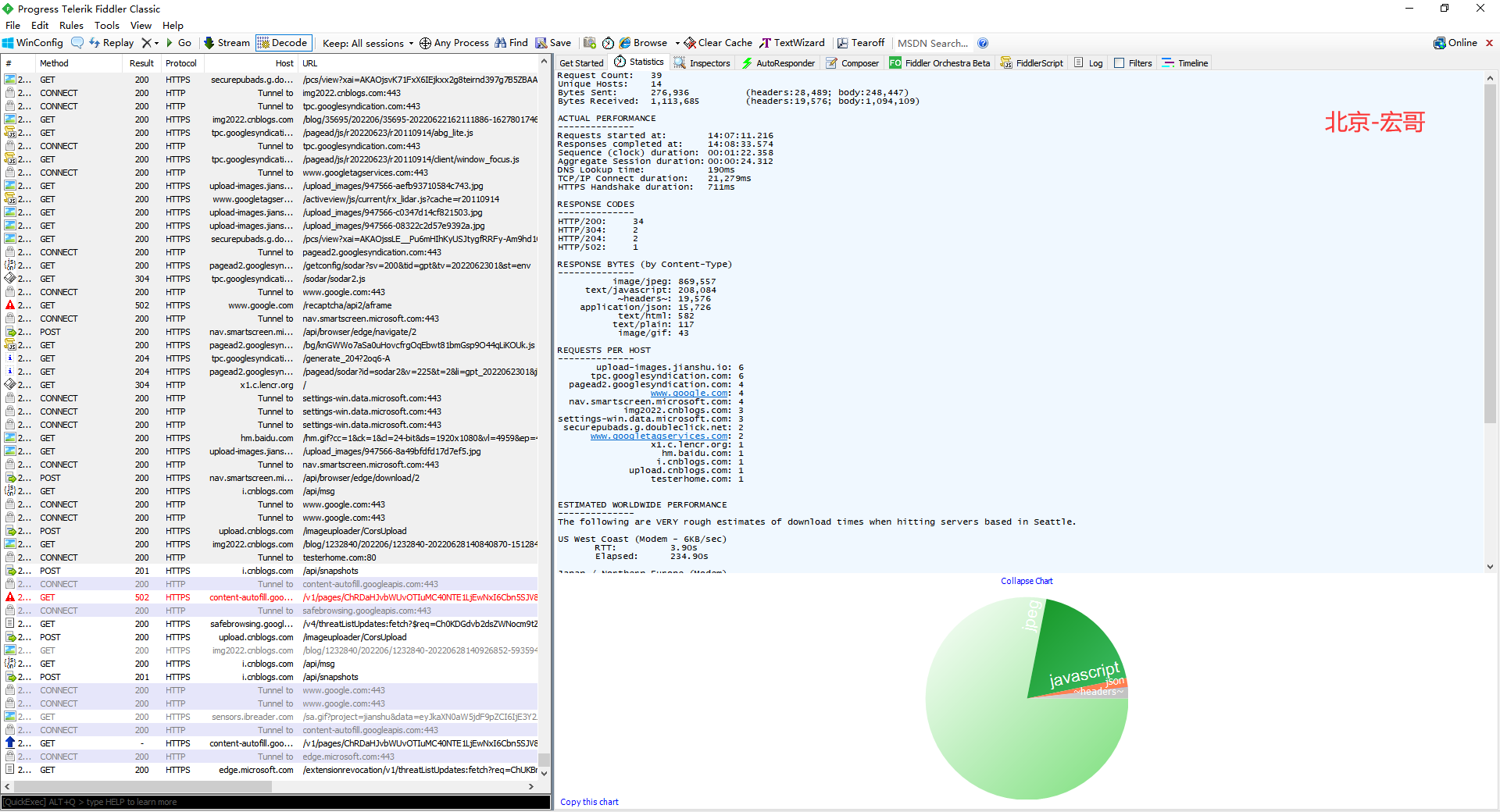Click the Save toolbar button
Viewport: 1500px width, 812px height.
(x=553, y=43)
